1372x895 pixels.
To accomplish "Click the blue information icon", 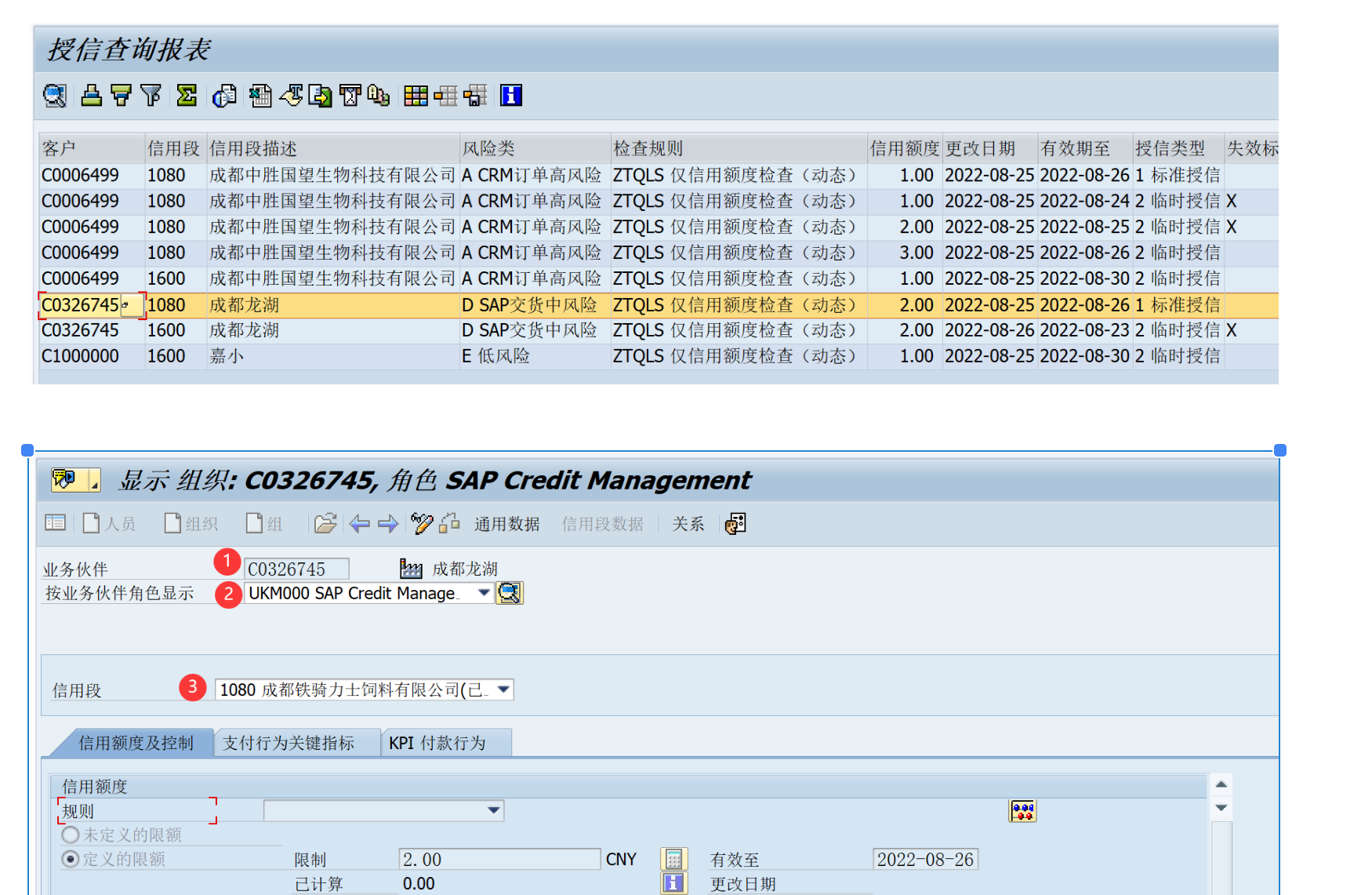I will 511,96.
